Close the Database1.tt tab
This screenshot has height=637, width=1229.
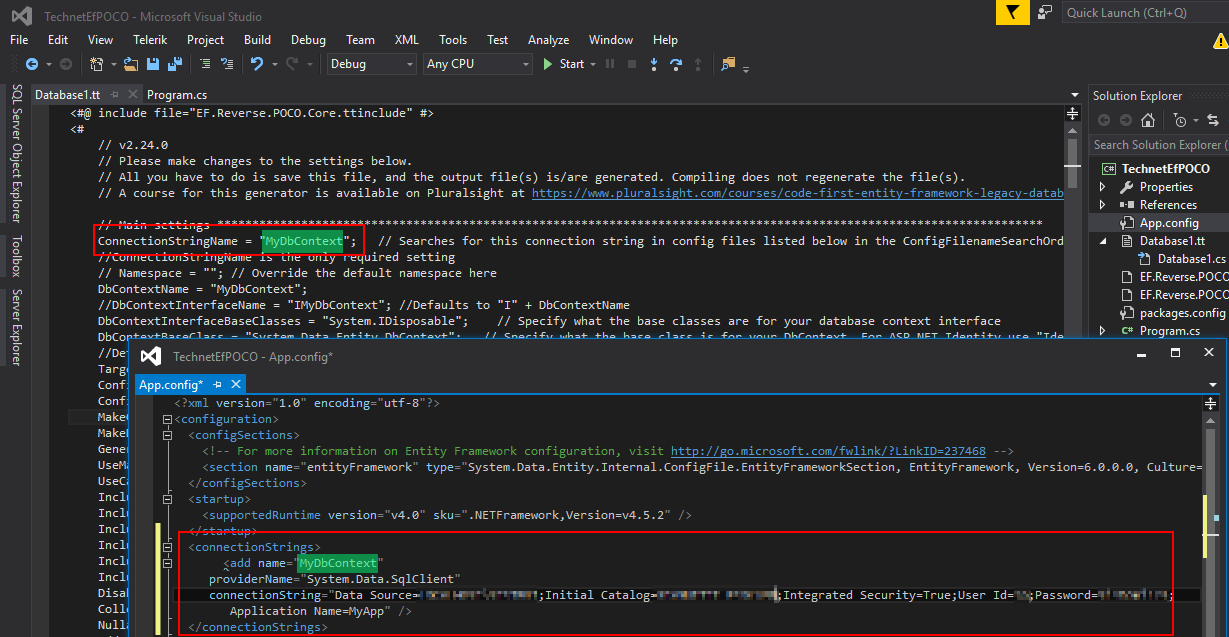tap(135, 95)
